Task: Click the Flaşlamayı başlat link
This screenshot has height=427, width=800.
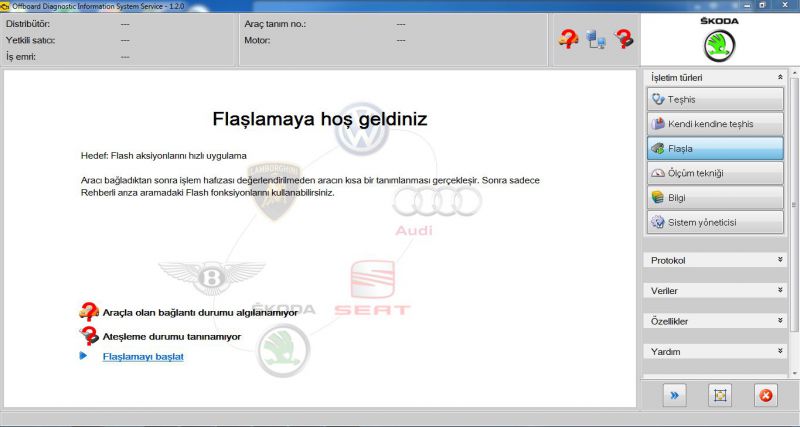Action: pyautogui.click(x=143, y=357)
